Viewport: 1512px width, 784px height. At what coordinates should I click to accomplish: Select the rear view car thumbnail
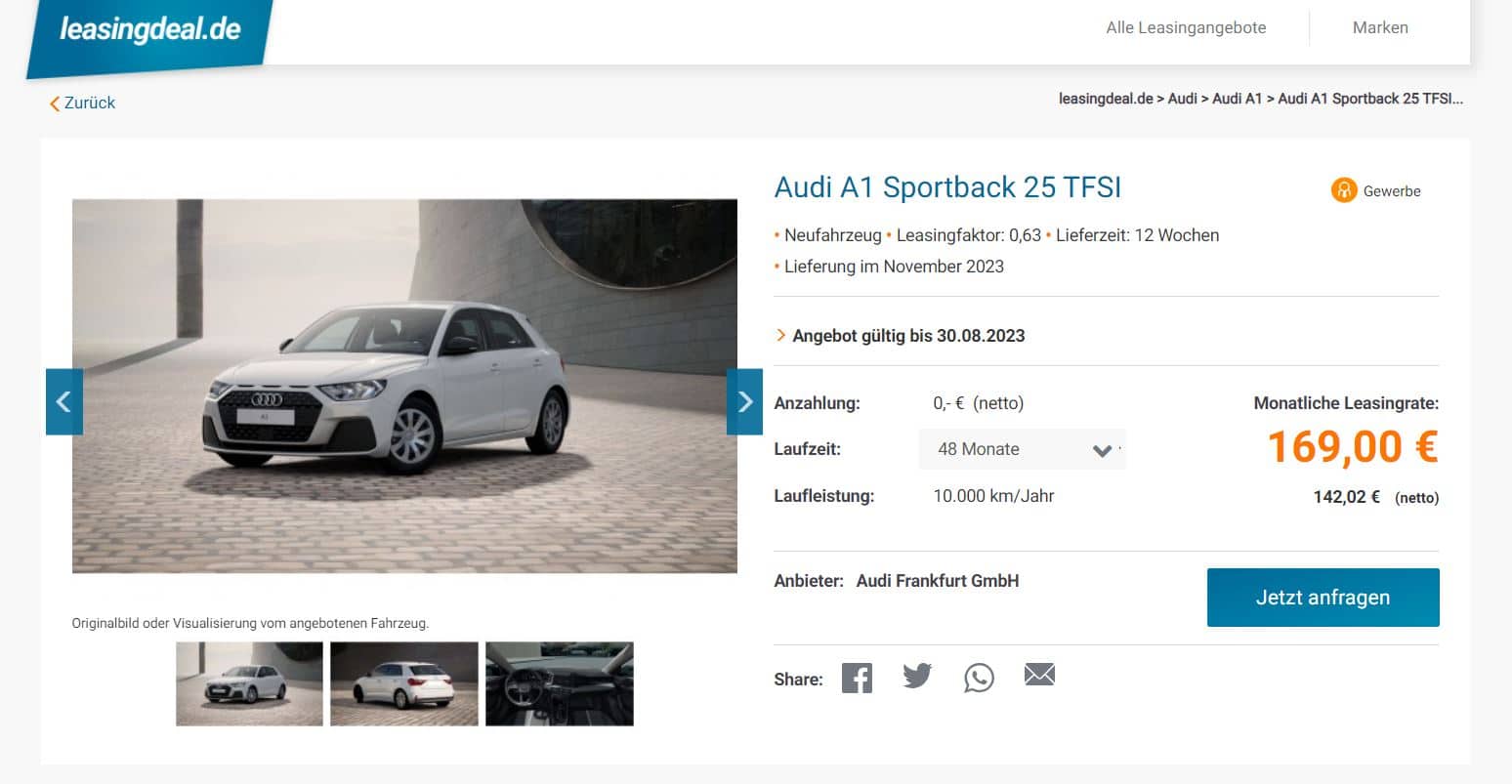point(404,683)
